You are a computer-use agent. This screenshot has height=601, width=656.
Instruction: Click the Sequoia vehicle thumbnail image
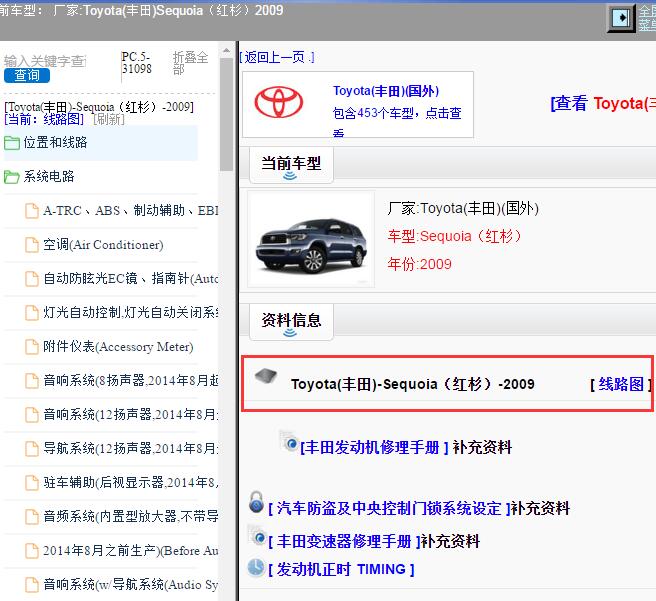tap(311, 240)
